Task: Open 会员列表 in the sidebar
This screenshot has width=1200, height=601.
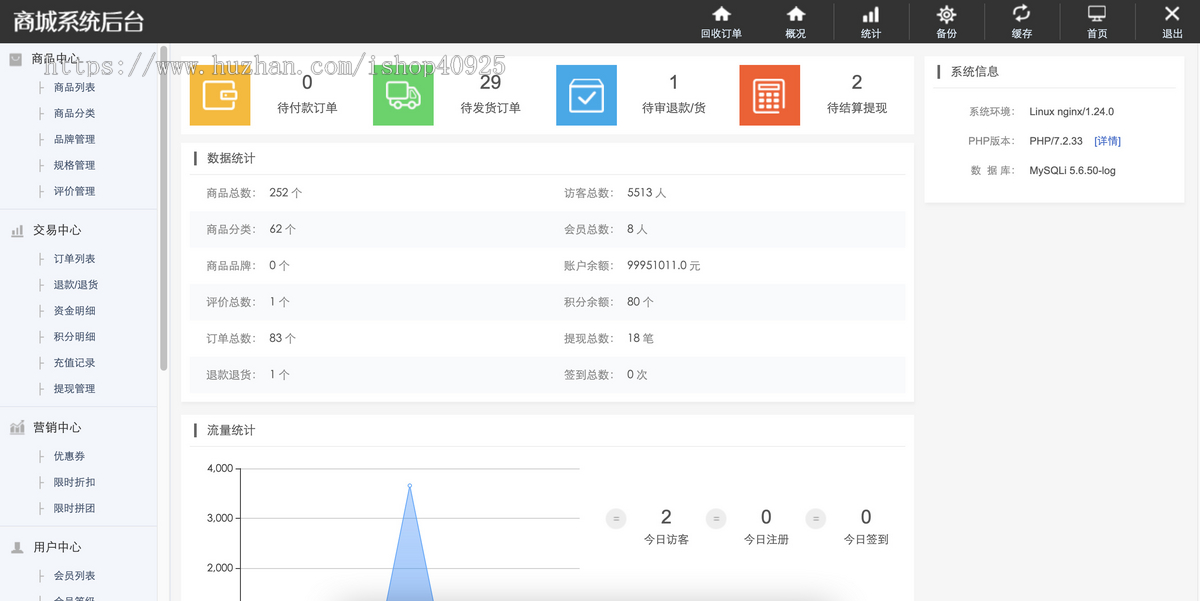Action: tap(75, 576)
